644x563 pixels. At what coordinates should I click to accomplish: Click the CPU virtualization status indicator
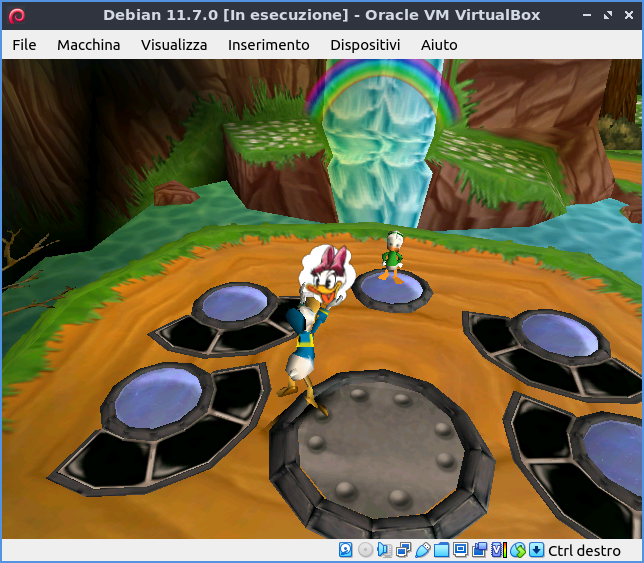point(499,550)
